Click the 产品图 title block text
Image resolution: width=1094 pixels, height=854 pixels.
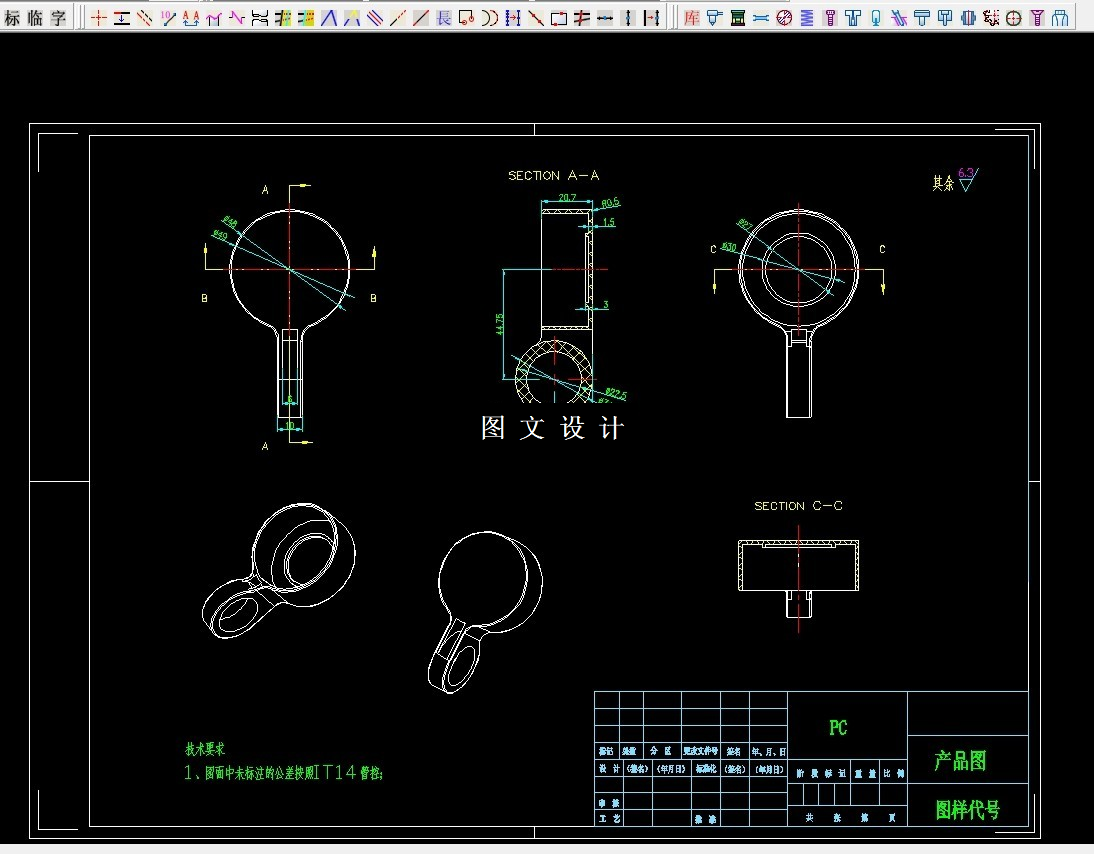coord(961,761)
